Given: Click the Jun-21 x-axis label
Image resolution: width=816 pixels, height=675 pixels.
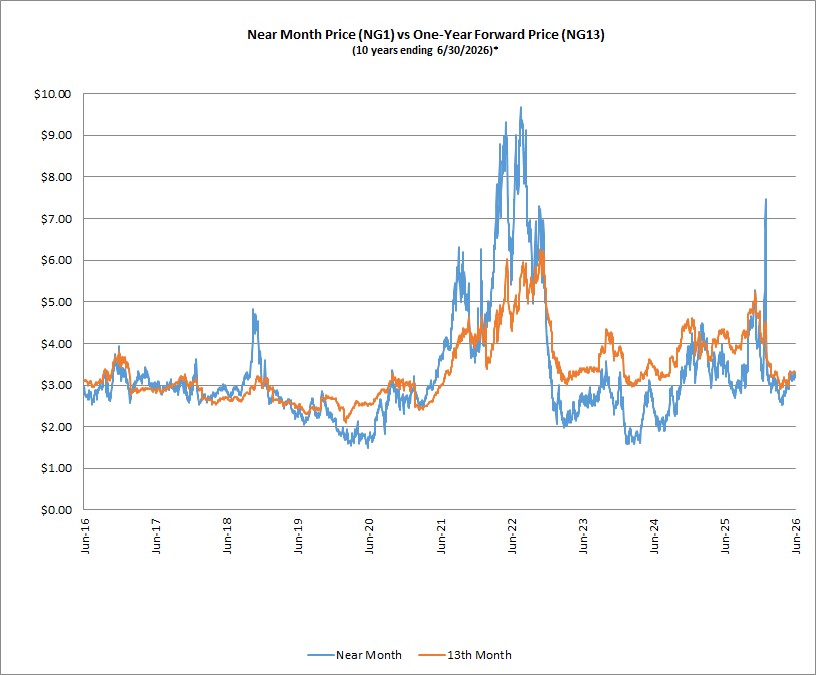Looking at the screenshot, I should click(441, 536).
